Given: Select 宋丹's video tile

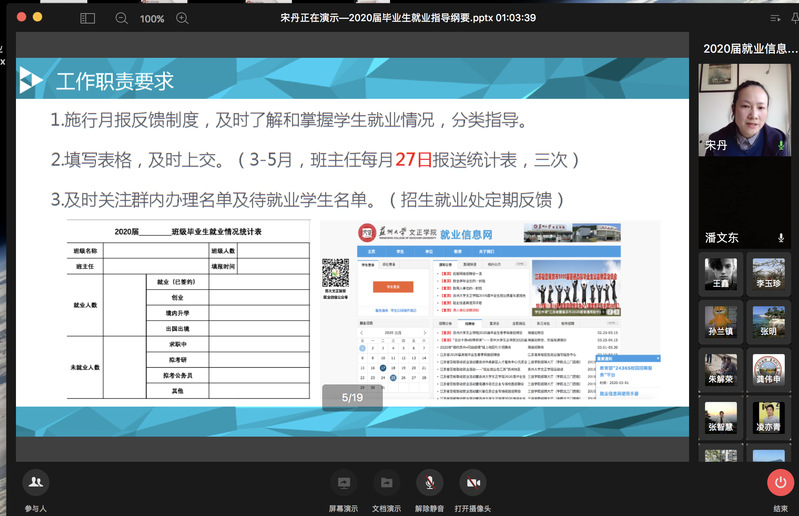Looking at the screenshot, I should pyautogui.click(x=743, y=108).
